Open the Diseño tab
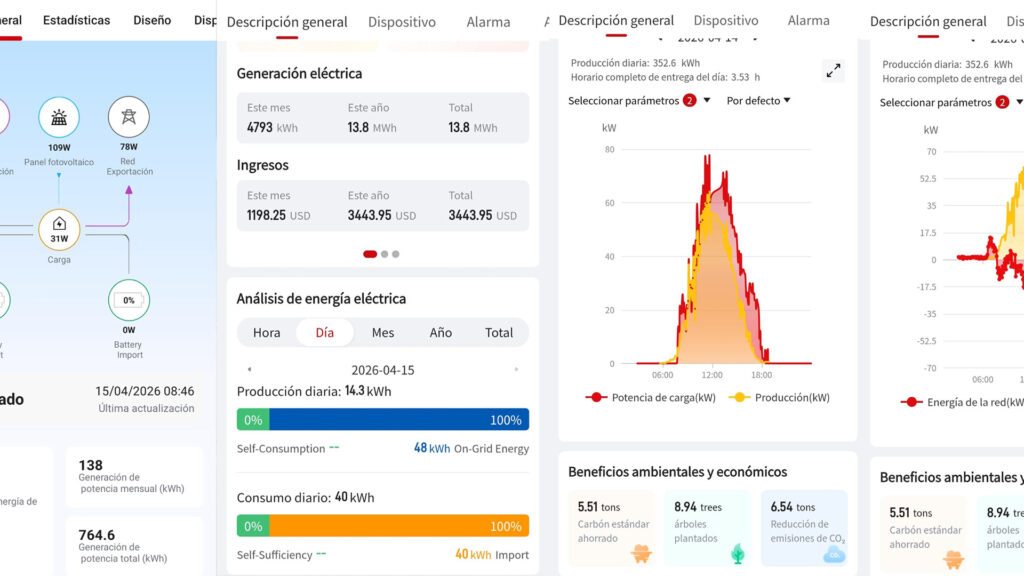Image resolution: width=1024 pixels, height=576 pixels. [x=152, y=20]
